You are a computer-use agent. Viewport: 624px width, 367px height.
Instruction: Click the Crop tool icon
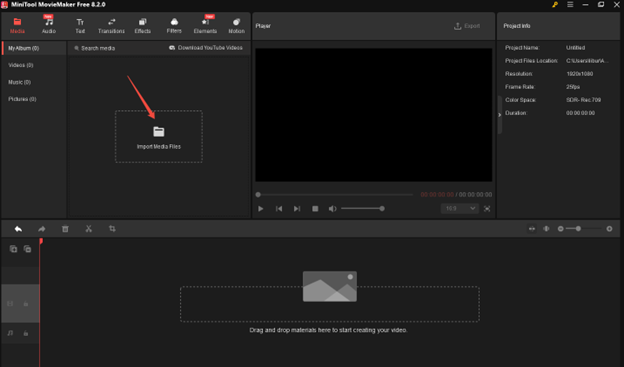coord(112,229)
